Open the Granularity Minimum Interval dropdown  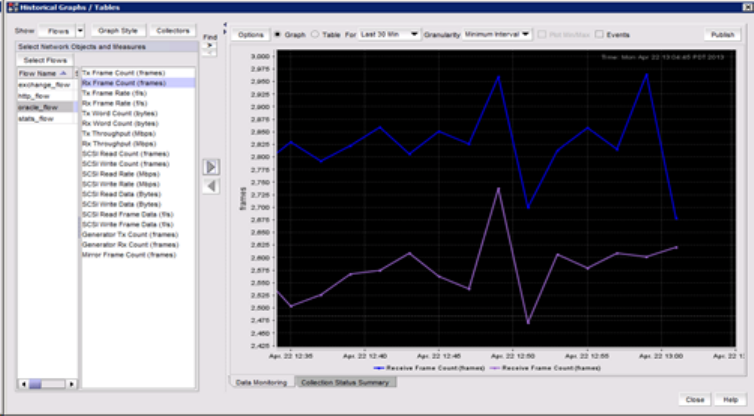[497, 35]
